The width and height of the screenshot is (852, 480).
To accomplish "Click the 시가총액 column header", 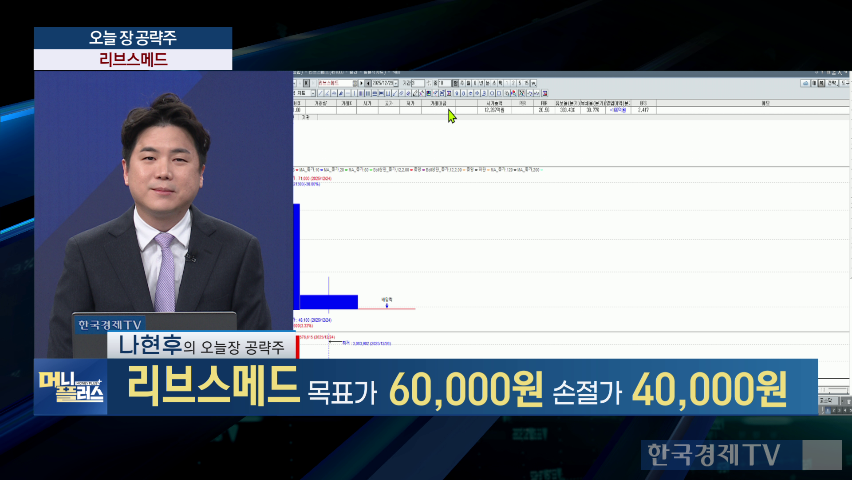I will [x=492, y=102].
